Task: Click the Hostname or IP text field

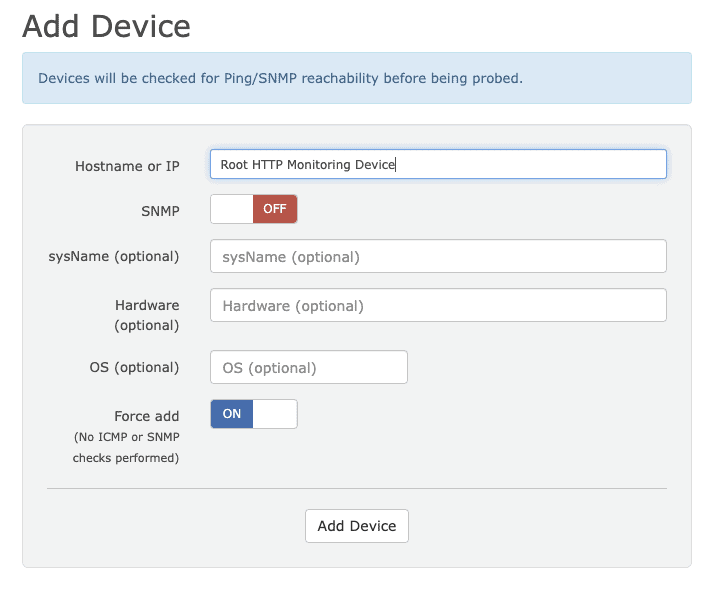Action: tap(438, 164)
